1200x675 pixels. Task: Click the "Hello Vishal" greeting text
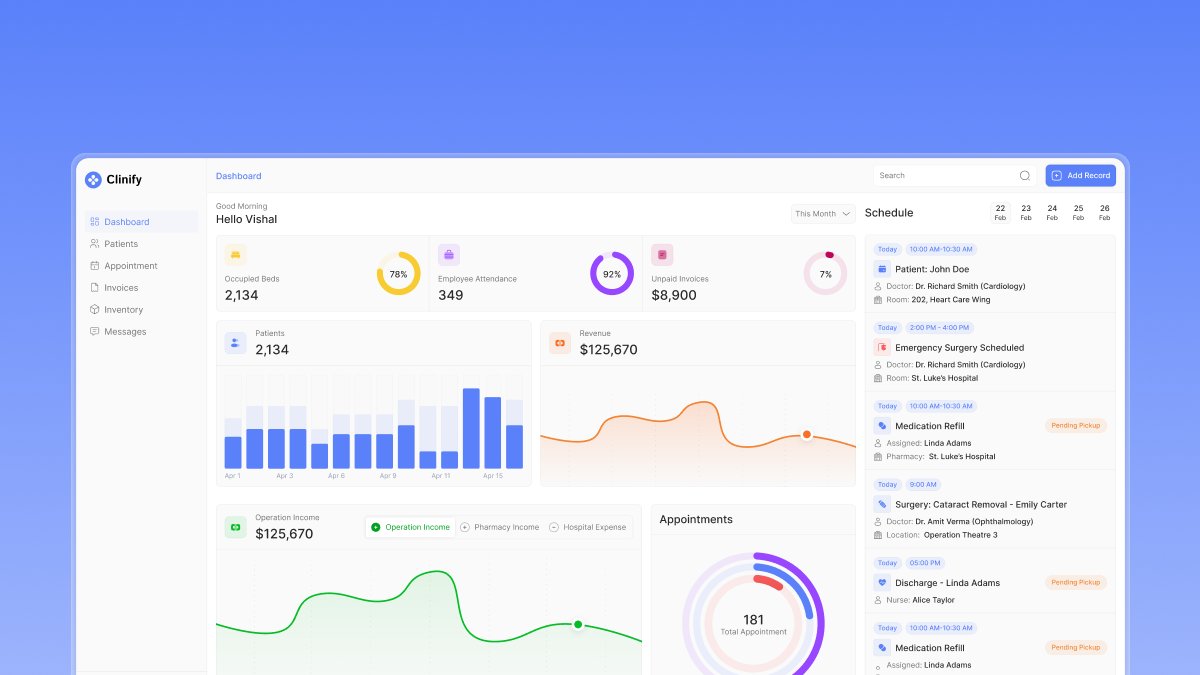[x=246, y=219]
